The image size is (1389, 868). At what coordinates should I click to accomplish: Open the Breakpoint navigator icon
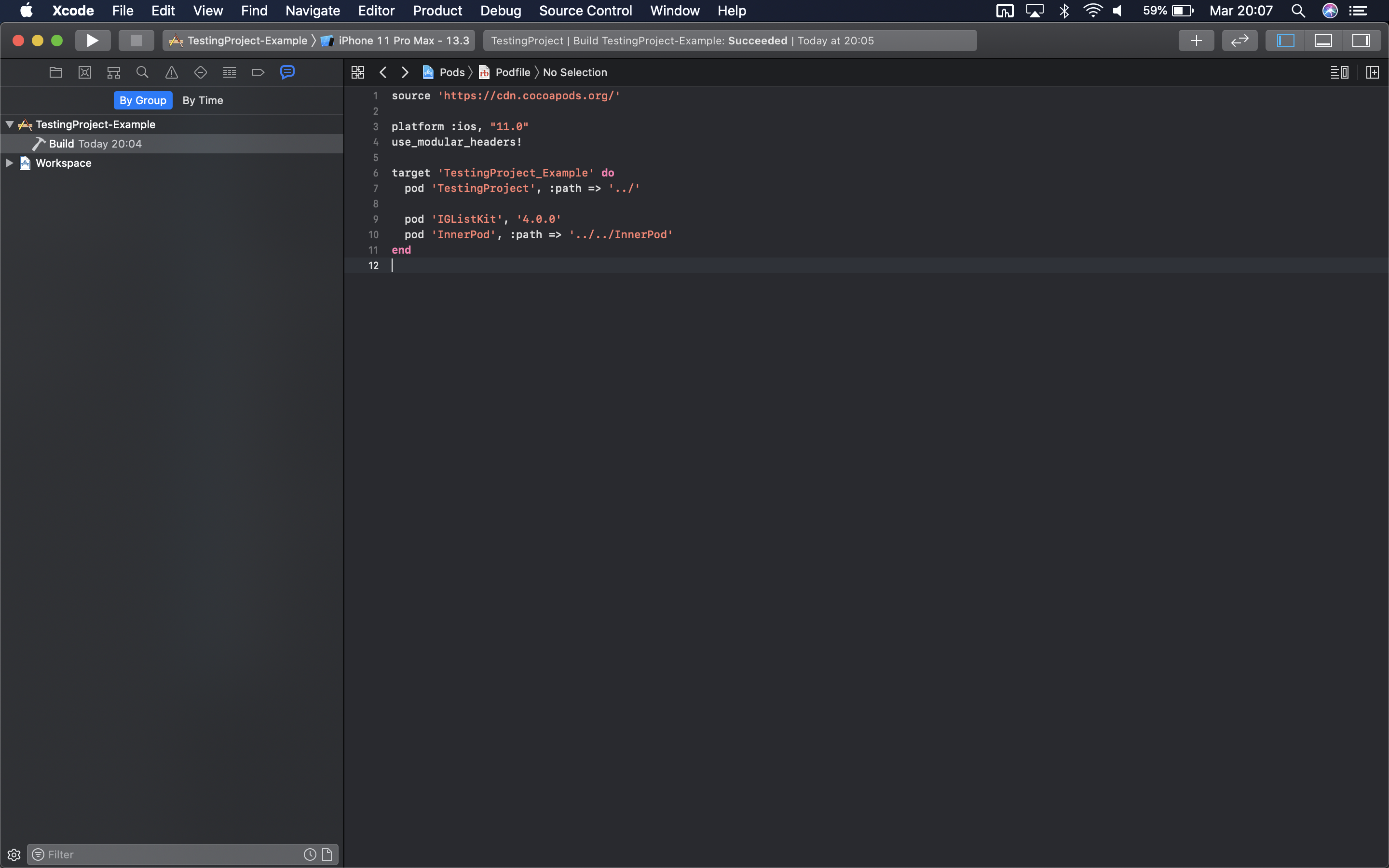[259, 72]
